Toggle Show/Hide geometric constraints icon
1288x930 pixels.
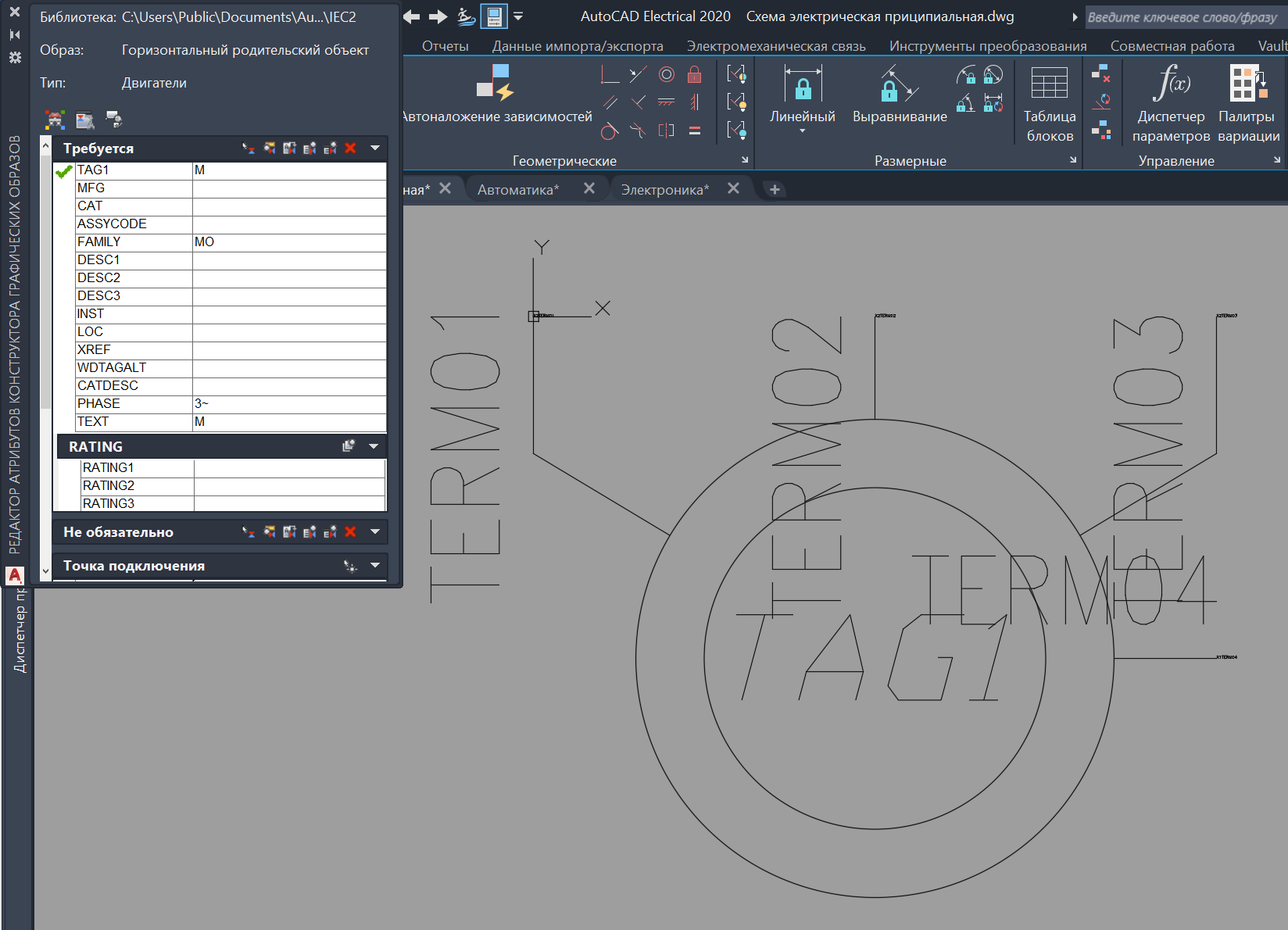736,75
